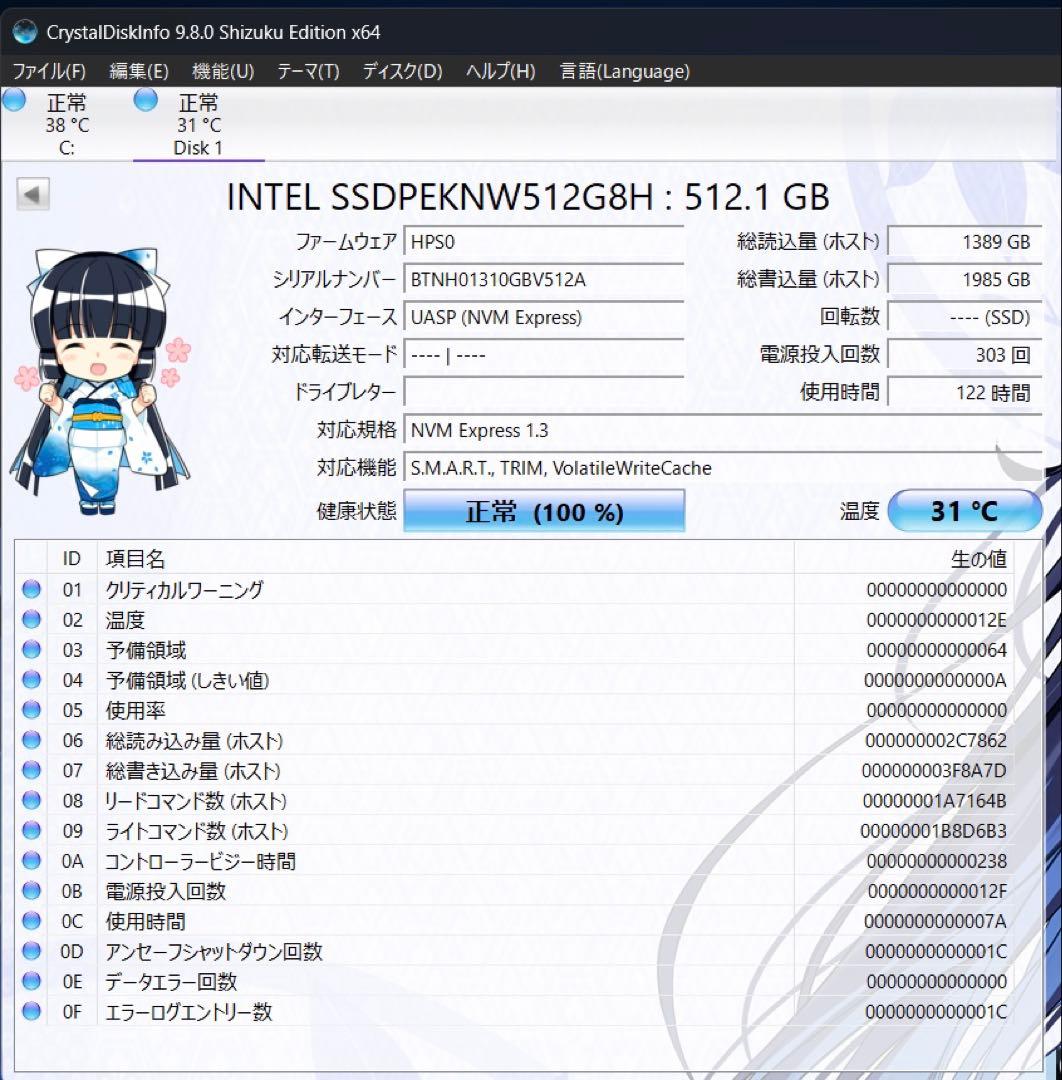Screen dimensions: 1062x1080
Task: Click raw value 0000000000012E
Action: point(936,620)
